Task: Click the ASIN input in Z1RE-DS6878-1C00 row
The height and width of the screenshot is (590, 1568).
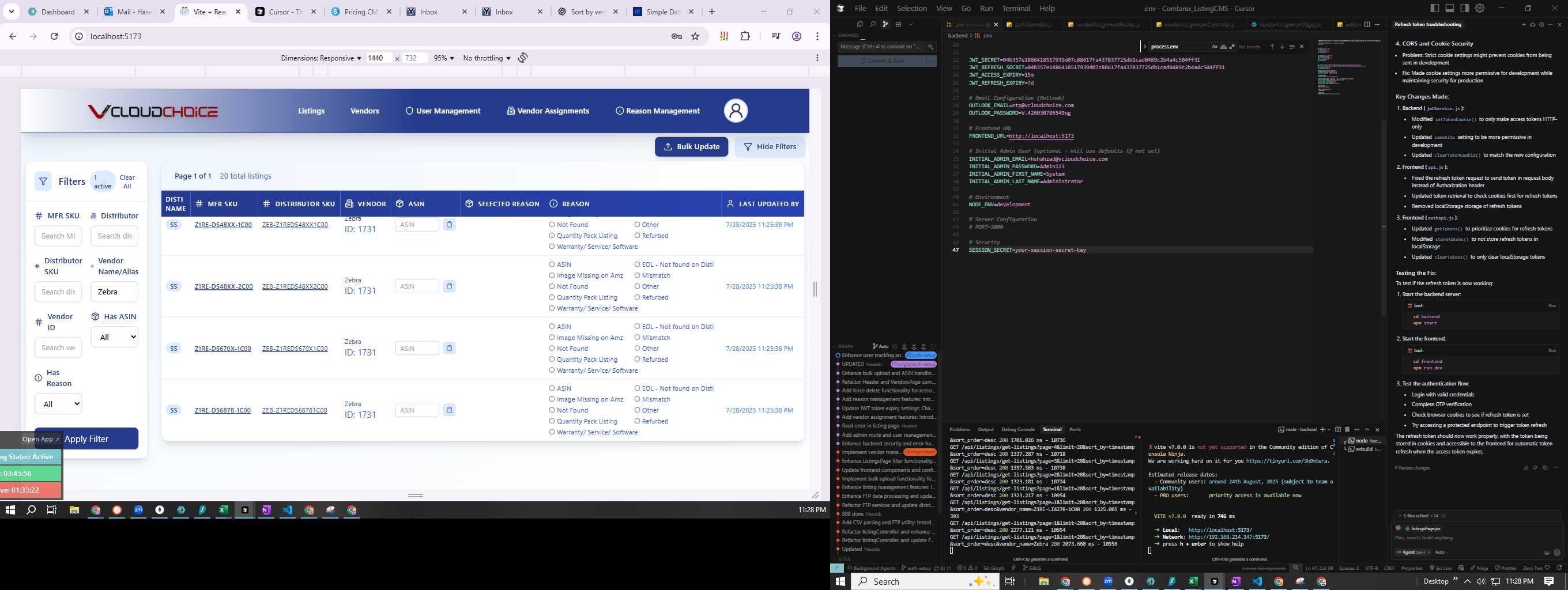Action: pyautogui.click(x=417, y=410)
